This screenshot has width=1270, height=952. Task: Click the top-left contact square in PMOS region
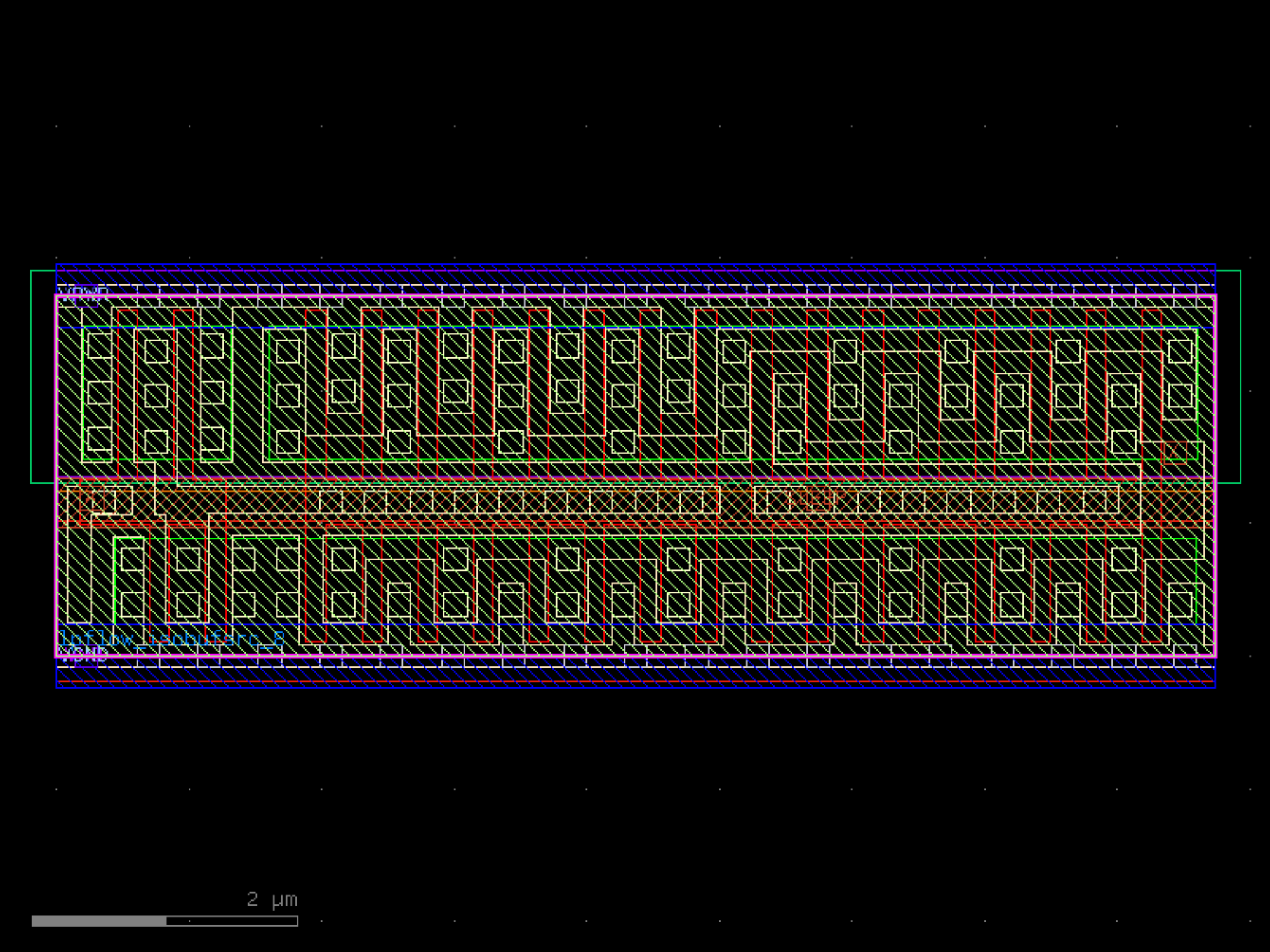tap(99, 347)
